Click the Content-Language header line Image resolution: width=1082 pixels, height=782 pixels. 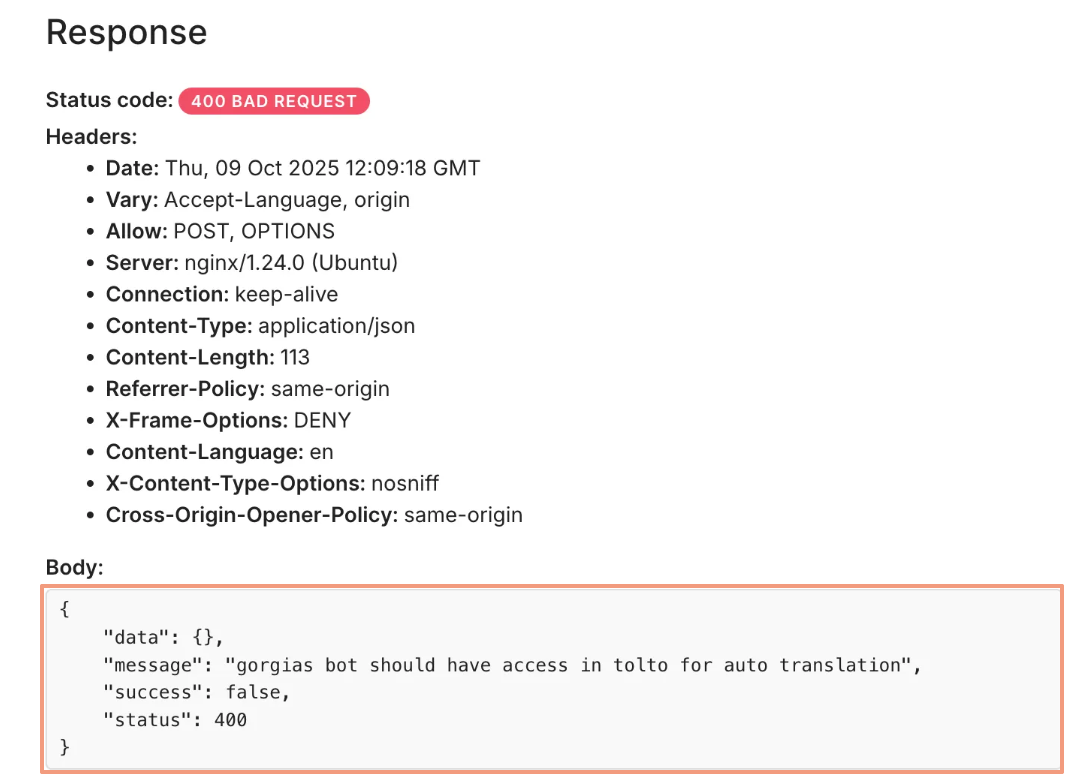(220, 452)
